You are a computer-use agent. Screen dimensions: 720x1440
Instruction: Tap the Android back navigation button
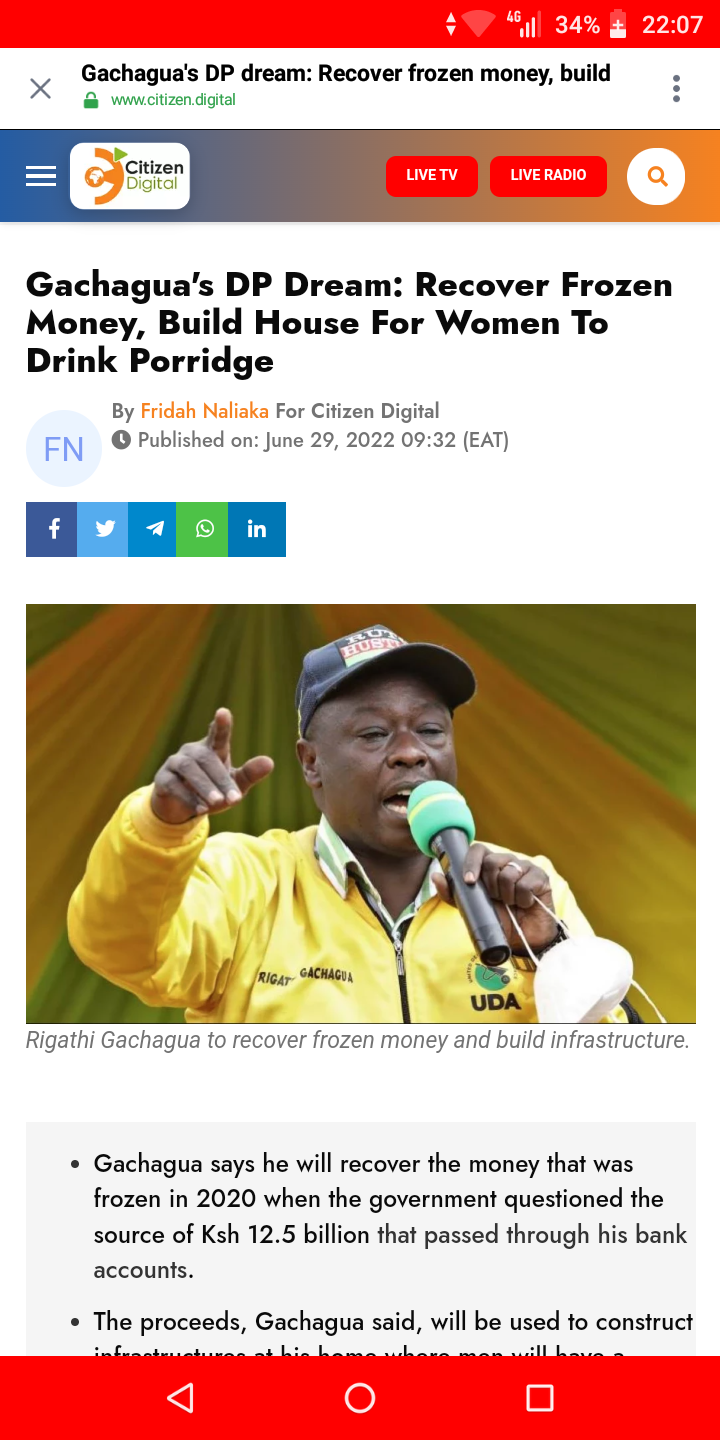tap(180, 1397)
